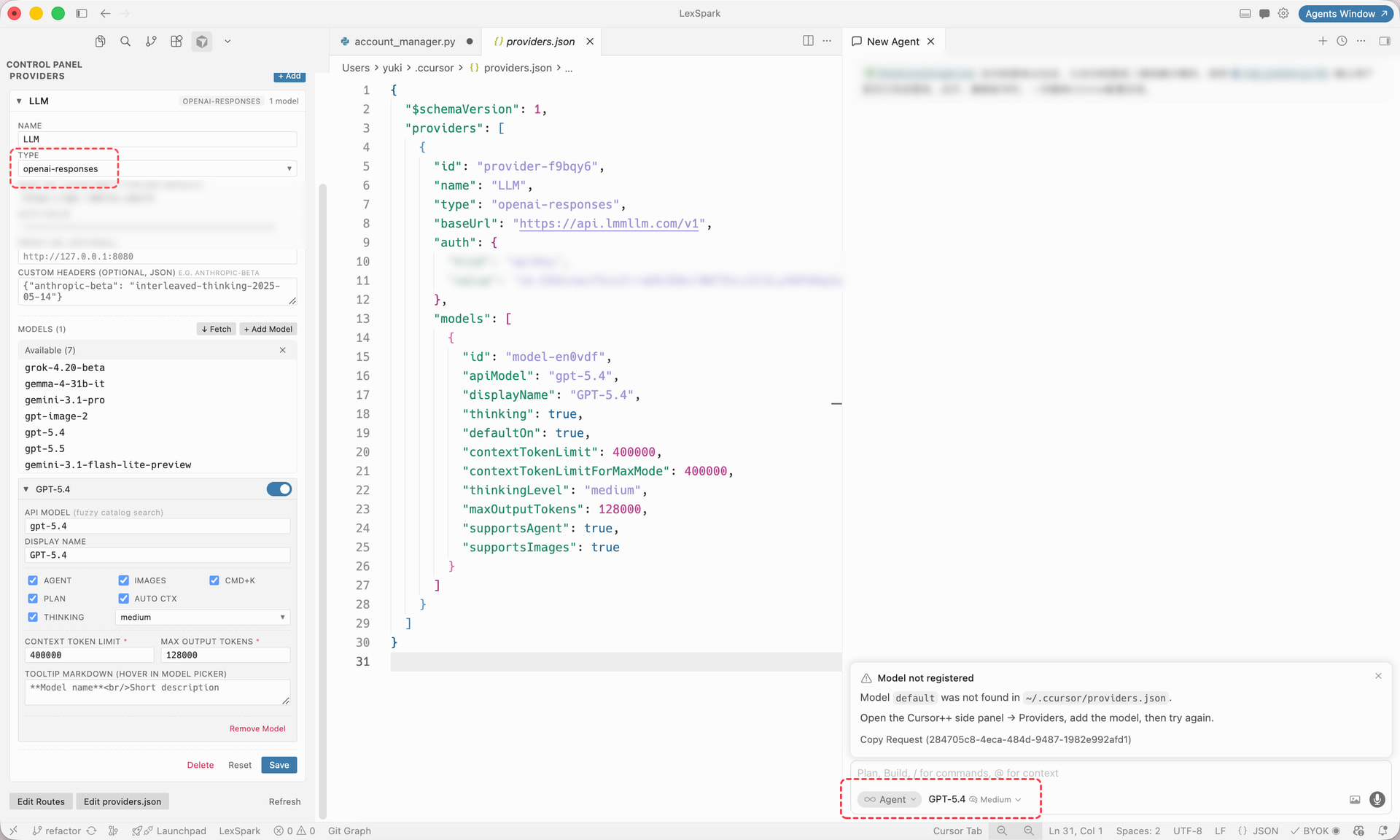Screen dimensions: 1400x840
Task: Open the thinking level medium dropdown
Action: (x=203, y=617)
